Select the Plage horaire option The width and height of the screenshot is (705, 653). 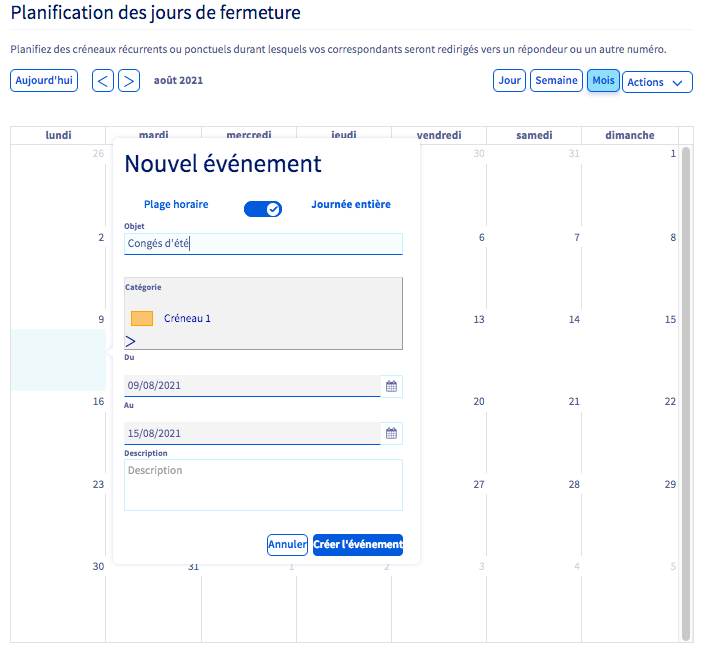point(176,204)
